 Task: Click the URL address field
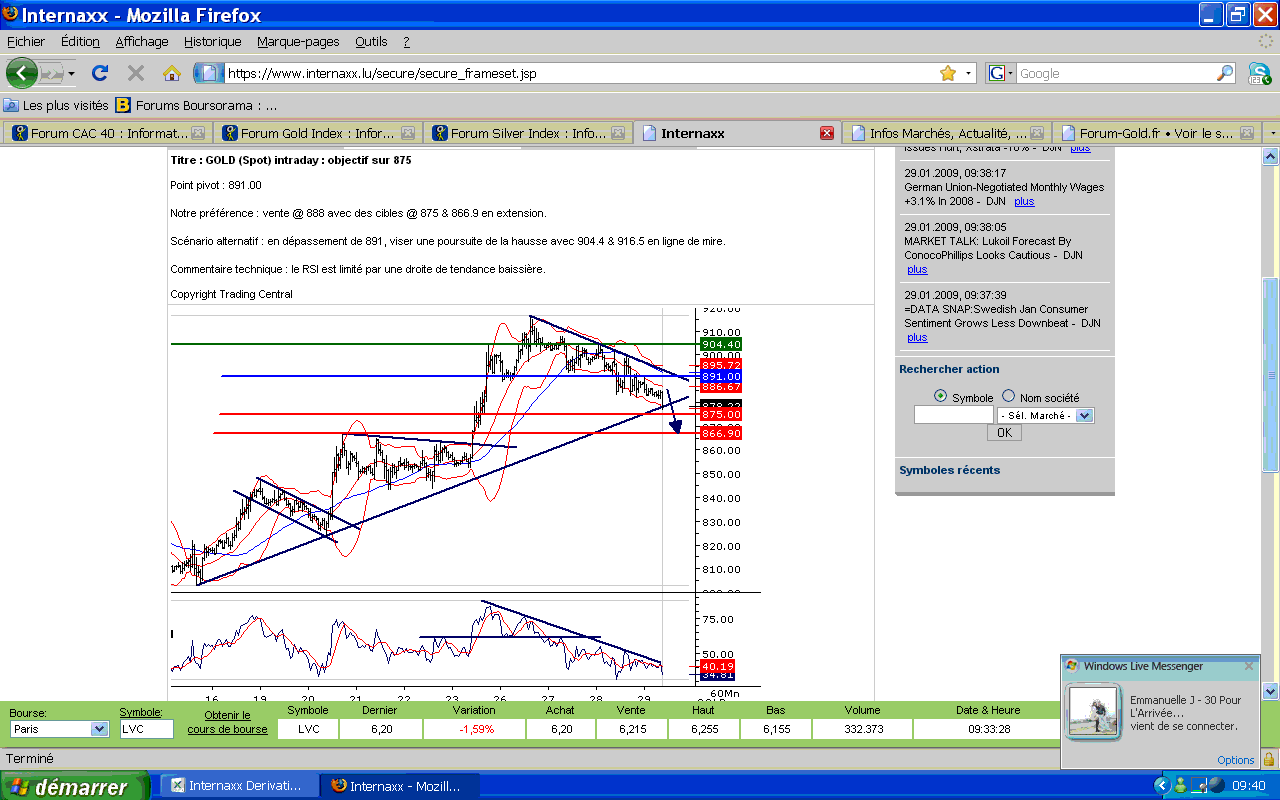coord(580,73)
